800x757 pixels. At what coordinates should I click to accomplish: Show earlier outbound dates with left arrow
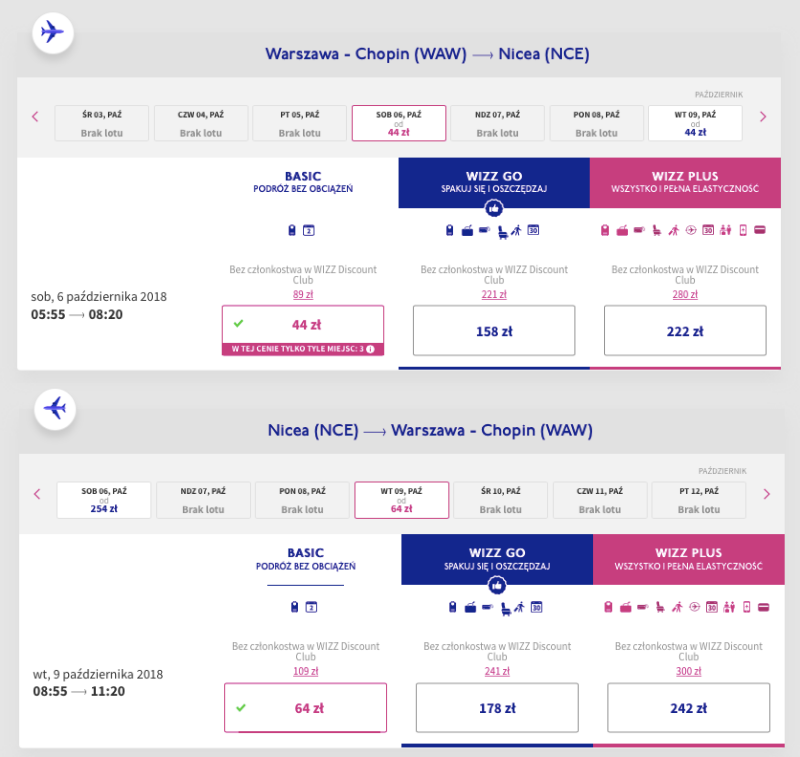pos(35,117)
